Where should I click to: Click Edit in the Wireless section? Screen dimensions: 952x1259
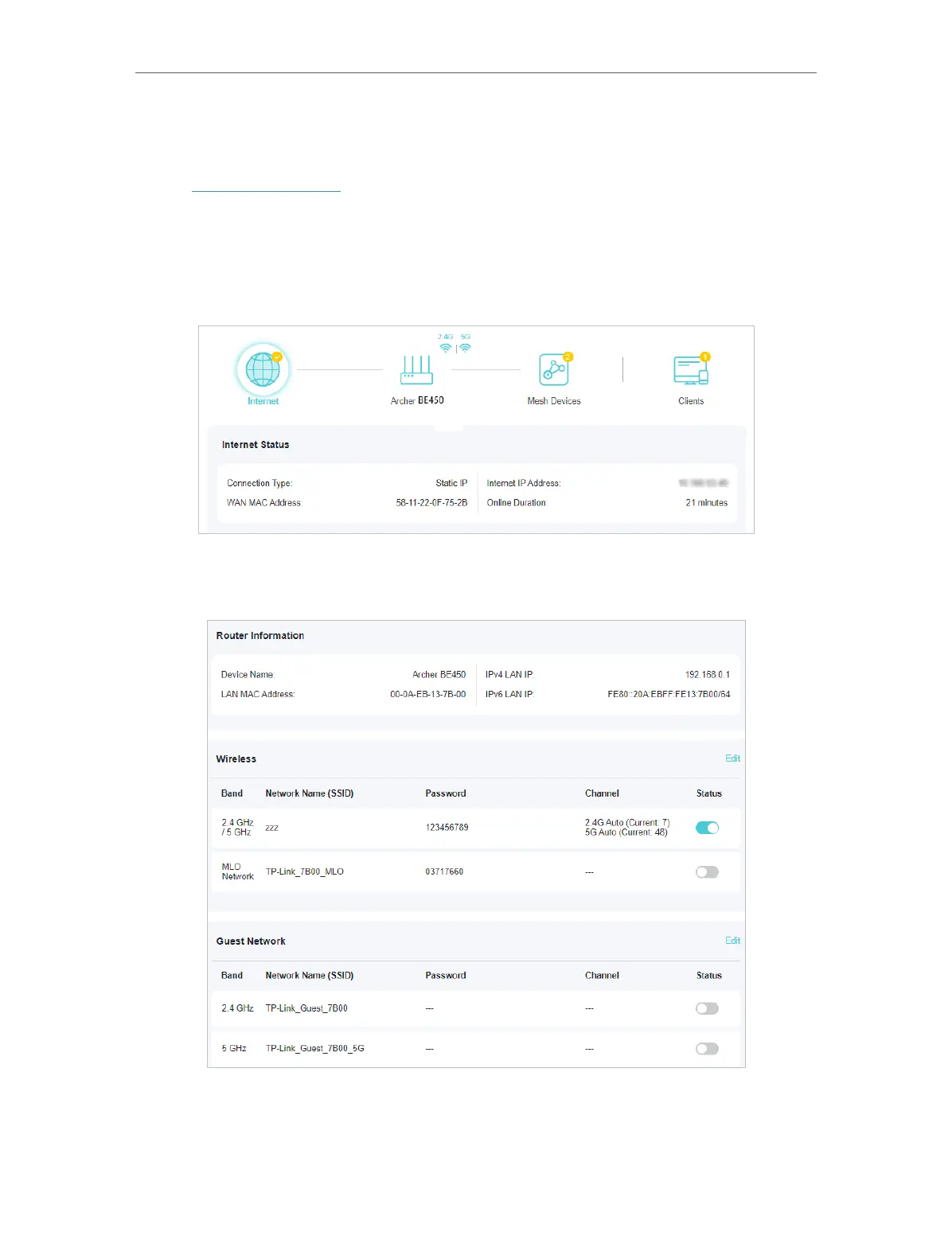[732, 758]
